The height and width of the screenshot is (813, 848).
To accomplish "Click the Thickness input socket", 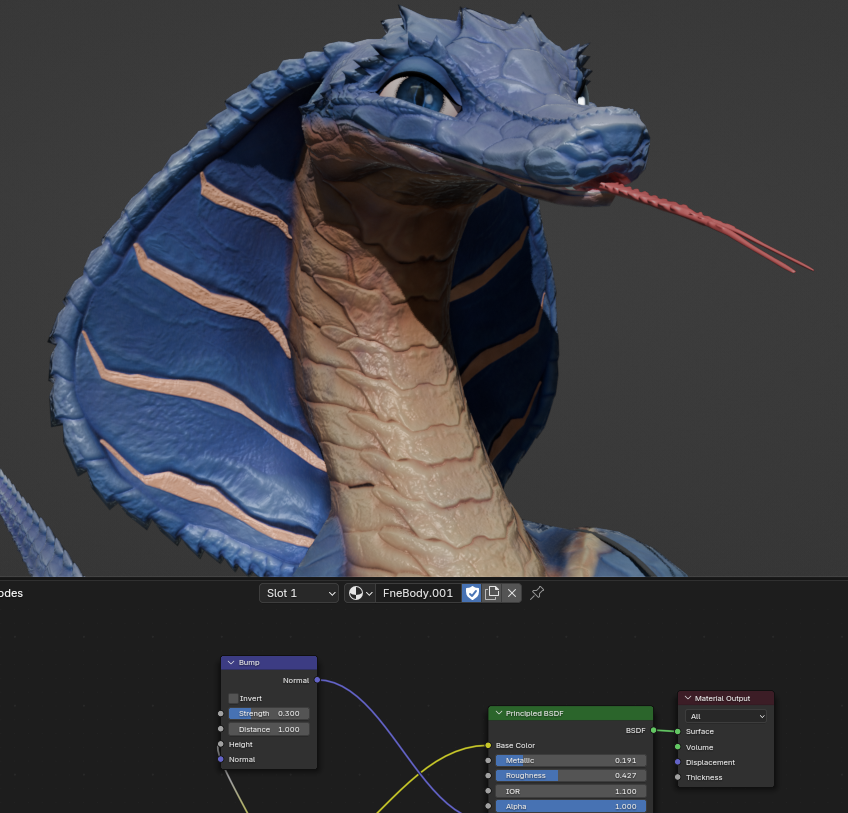I will [678, 777].
